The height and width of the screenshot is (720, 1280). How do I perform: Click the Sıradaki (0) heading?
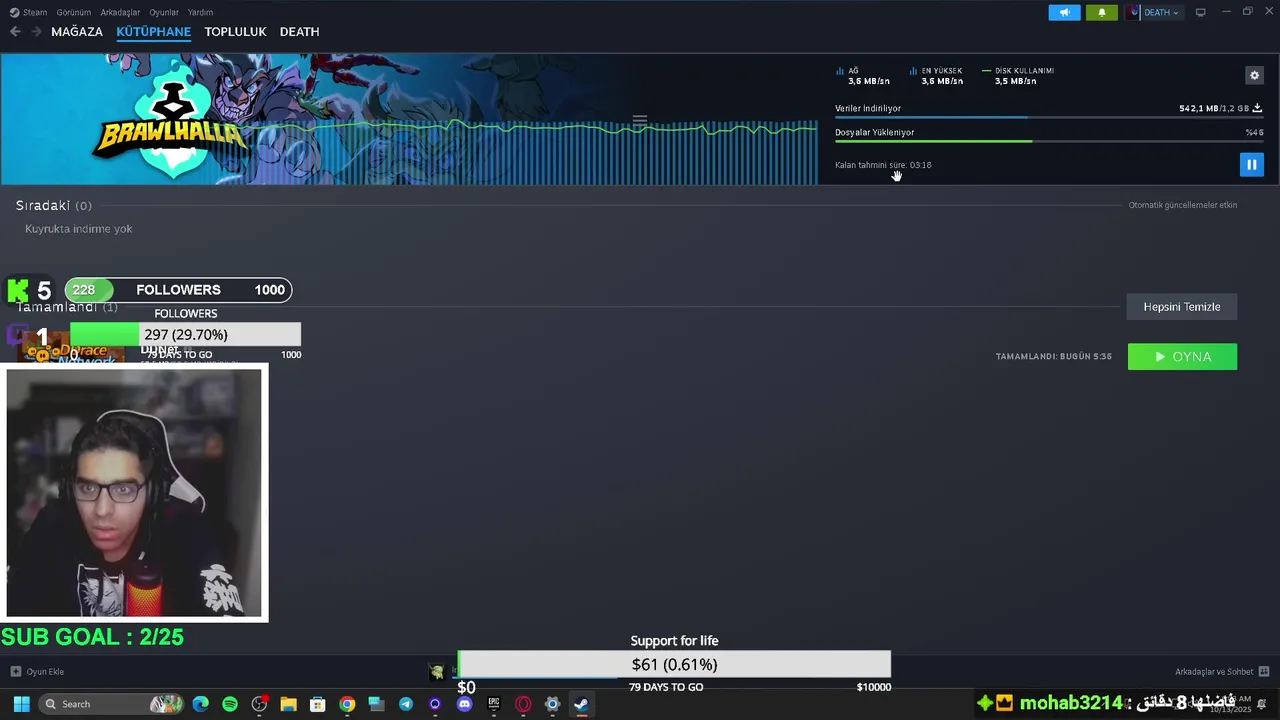tap(54, 205)
